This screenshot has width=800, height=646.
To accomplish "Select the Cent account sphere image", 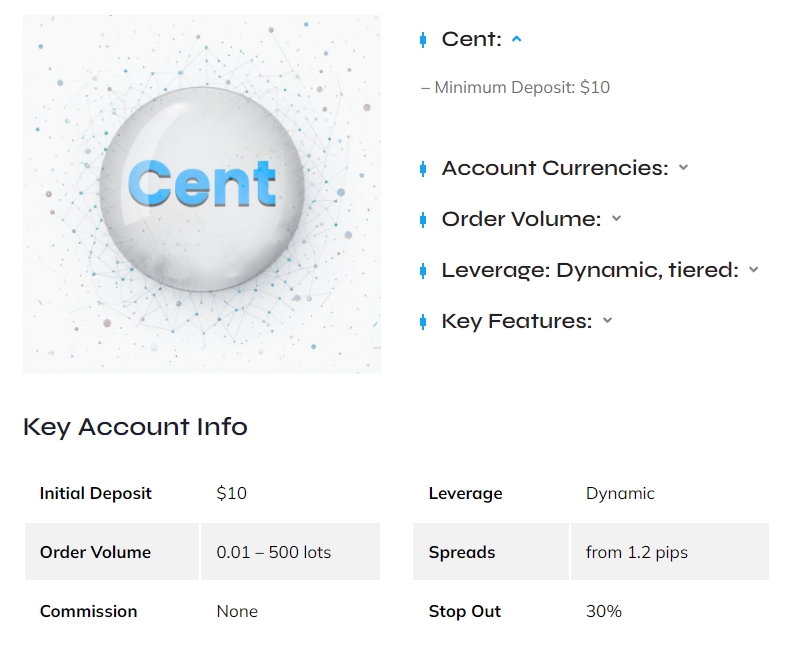I will coord(200,190).
